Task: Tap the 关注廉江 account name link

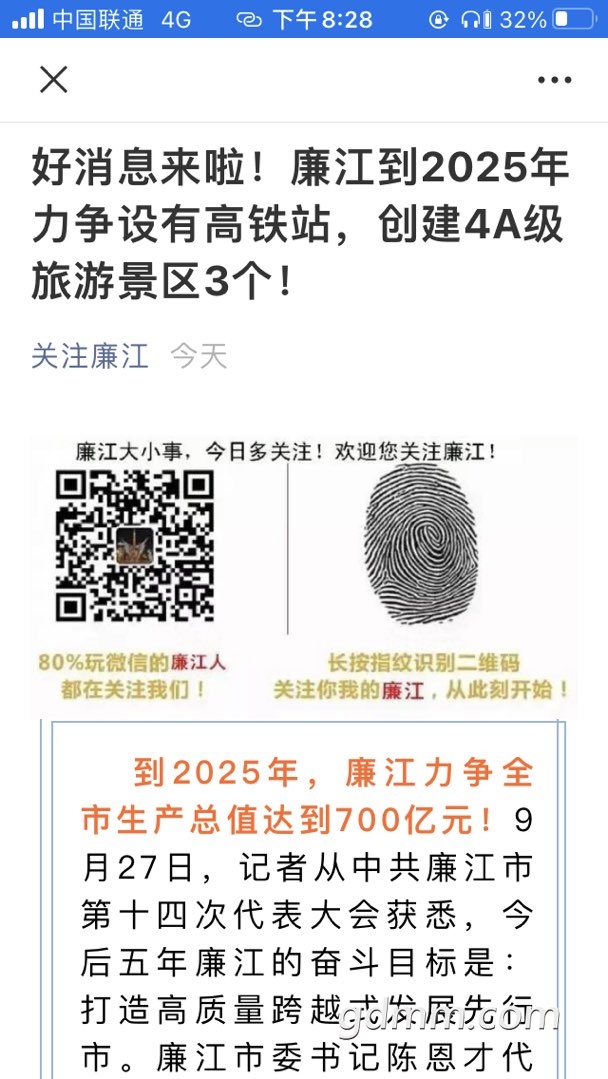Action: (x=90, y=356)
